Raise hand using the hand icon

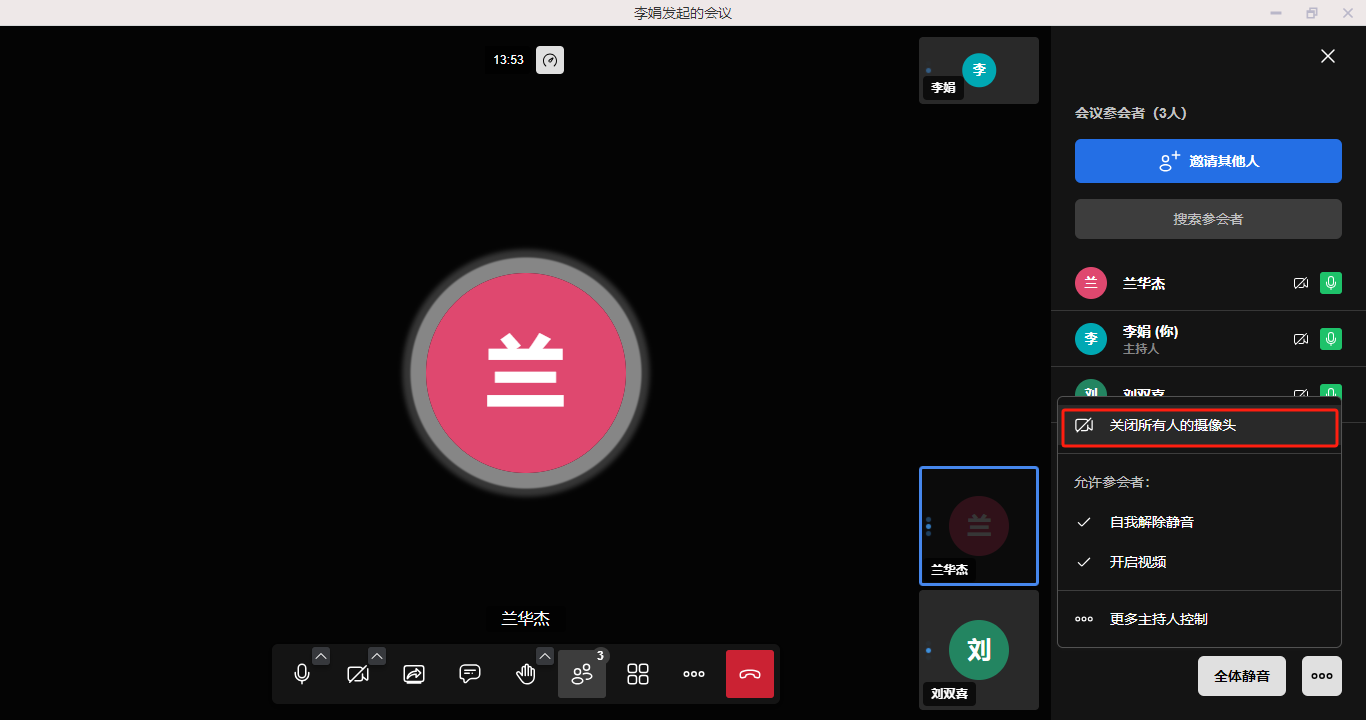(x=526, y=674)
